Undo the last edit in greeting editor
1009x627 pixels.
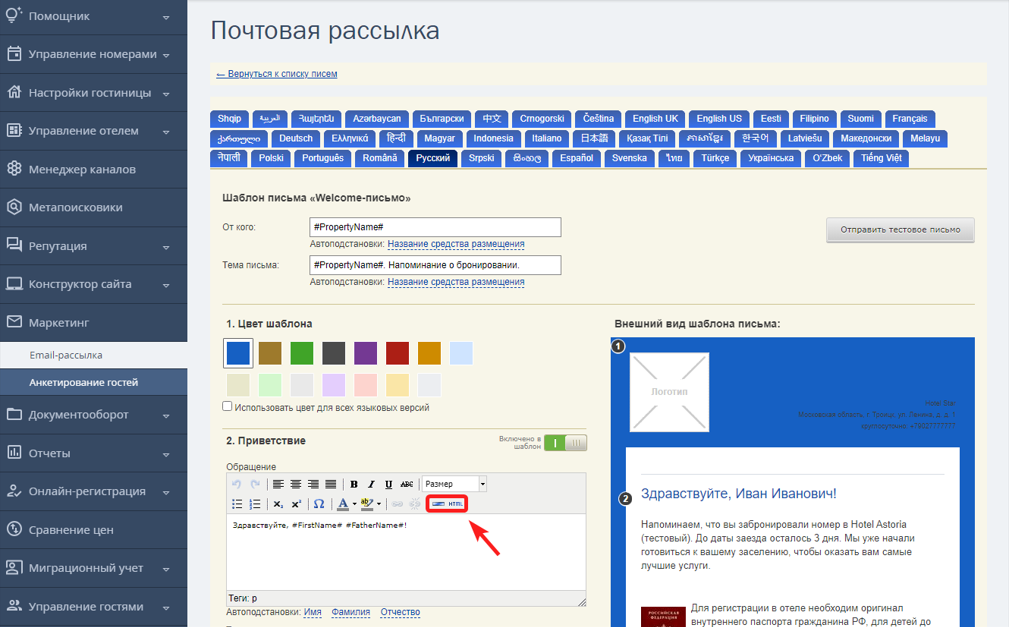click(237, 484)
